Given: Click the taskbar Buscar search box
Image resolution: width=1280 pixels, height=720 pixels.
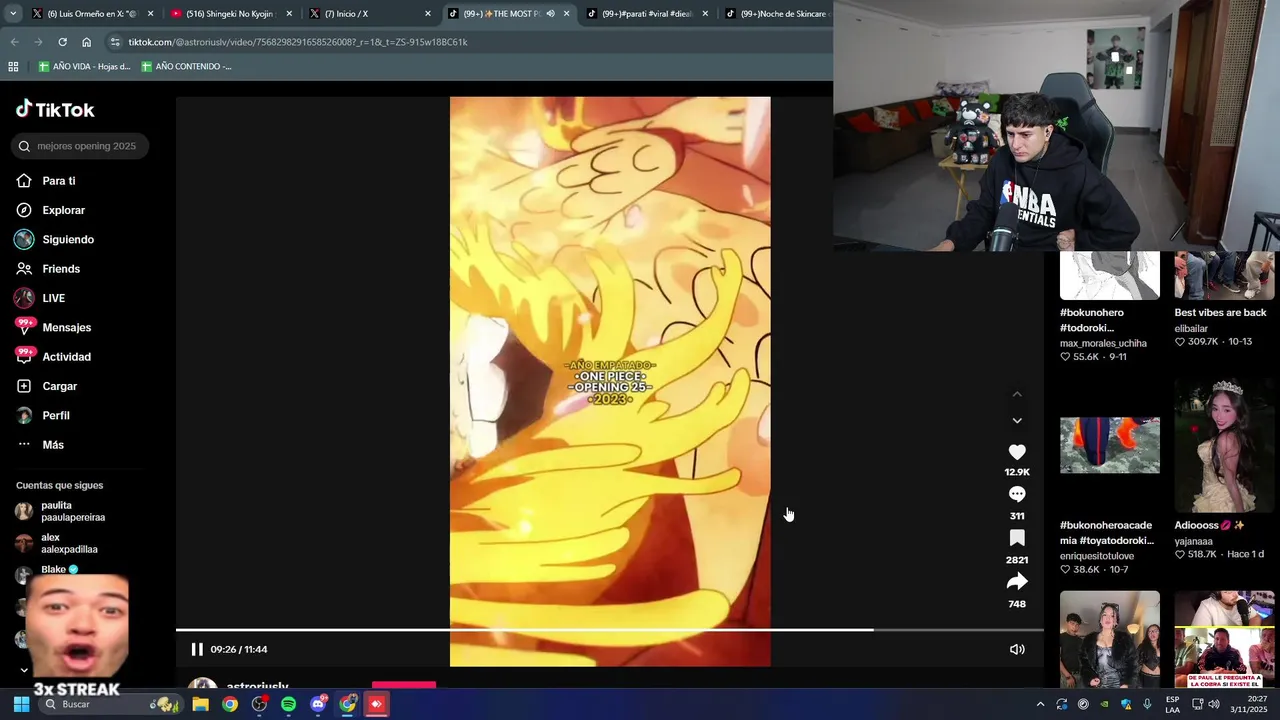Looking at the screenshot, I should click(110, 704).
